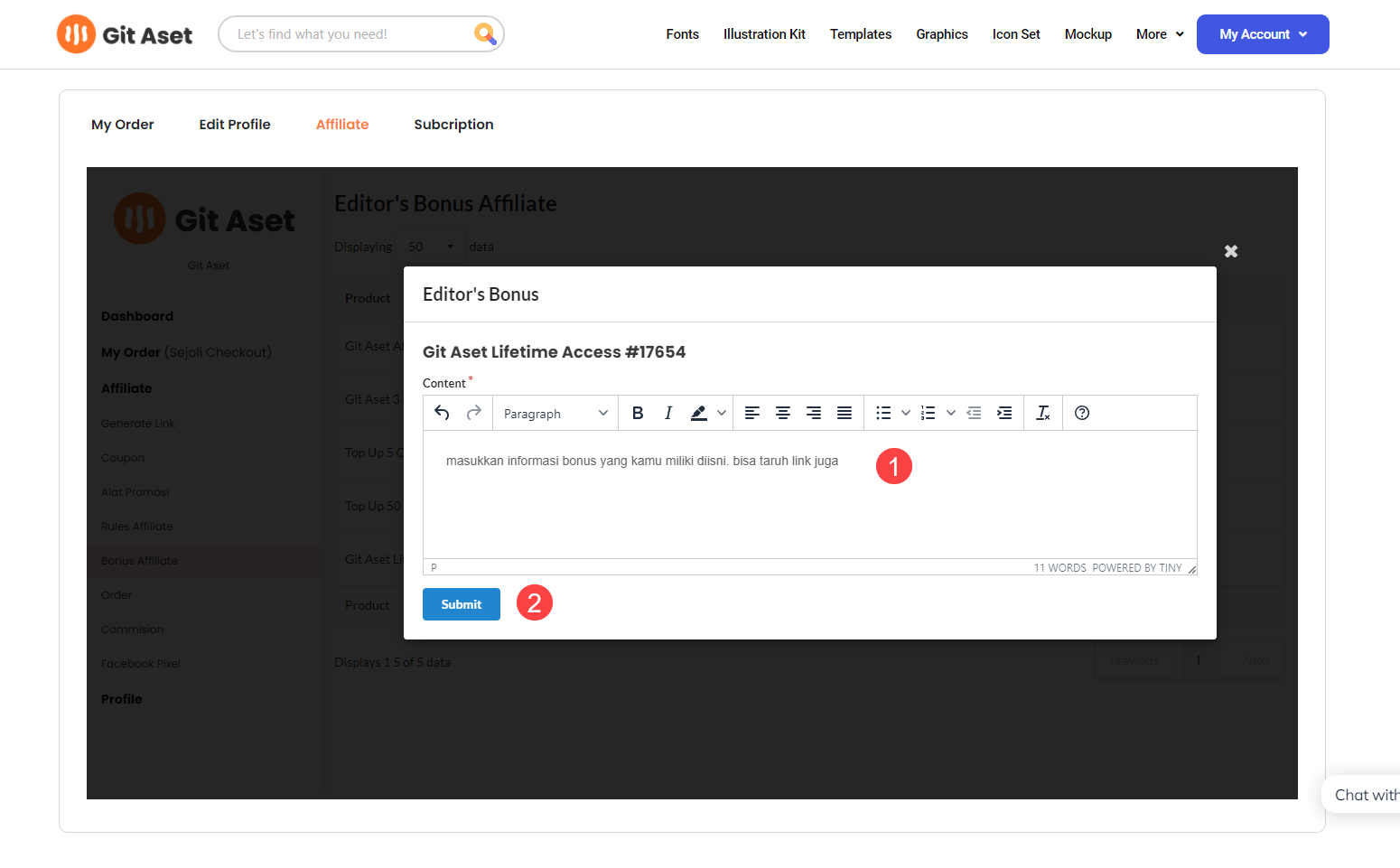This screenshot has height=868, width=1400.
Task: Close the Editor's Bonus modal
Action: pos(1231,251)
